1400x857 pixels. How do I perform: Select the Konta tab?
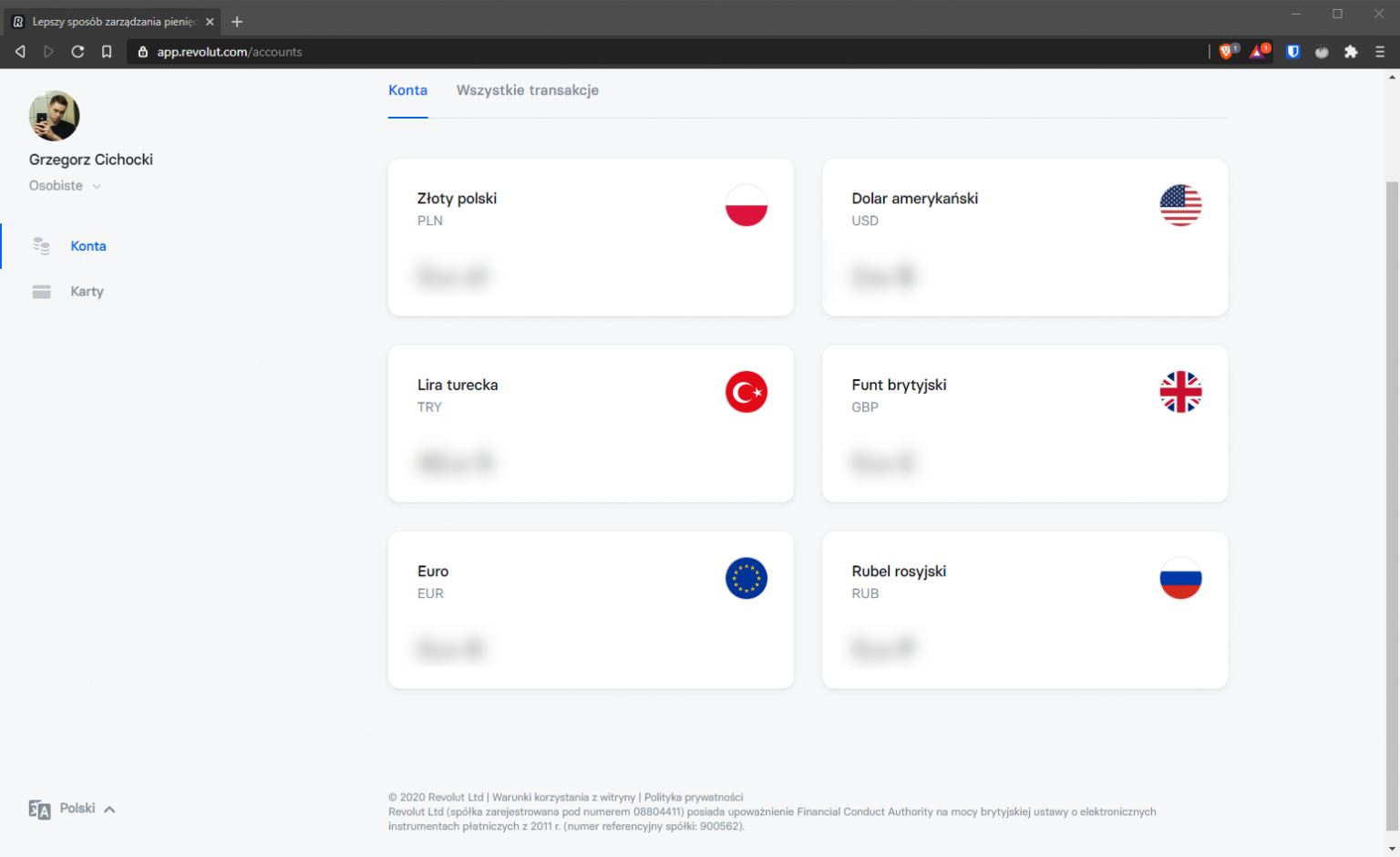tap(407, 90)
